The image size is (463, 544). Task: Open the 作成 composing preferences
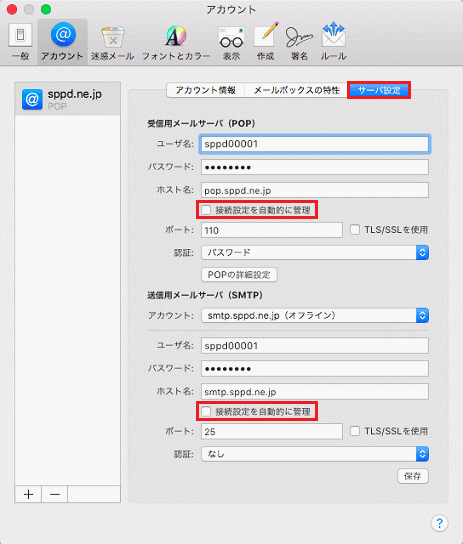265,42
